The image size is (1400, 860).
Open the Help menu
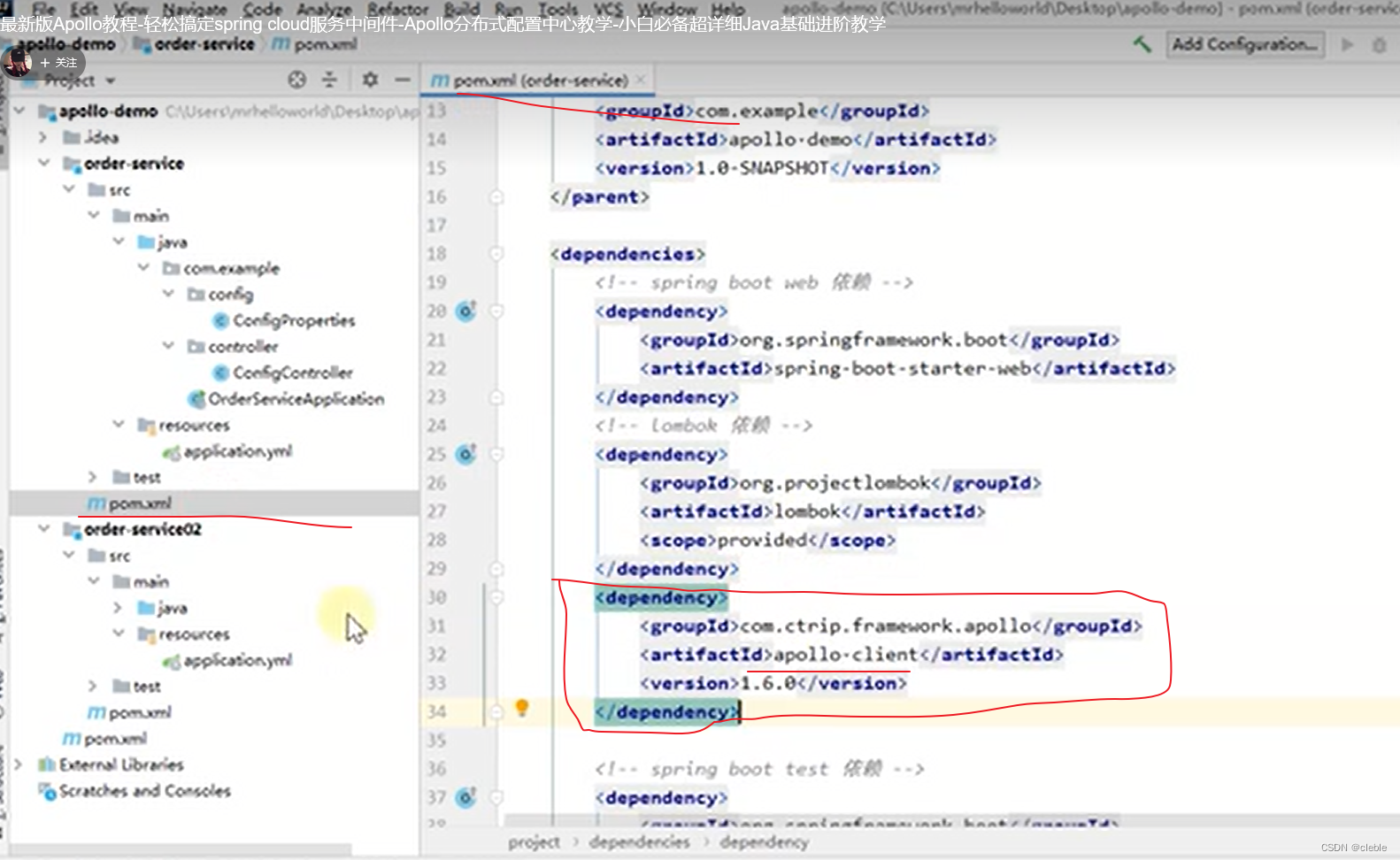(727, 8)
